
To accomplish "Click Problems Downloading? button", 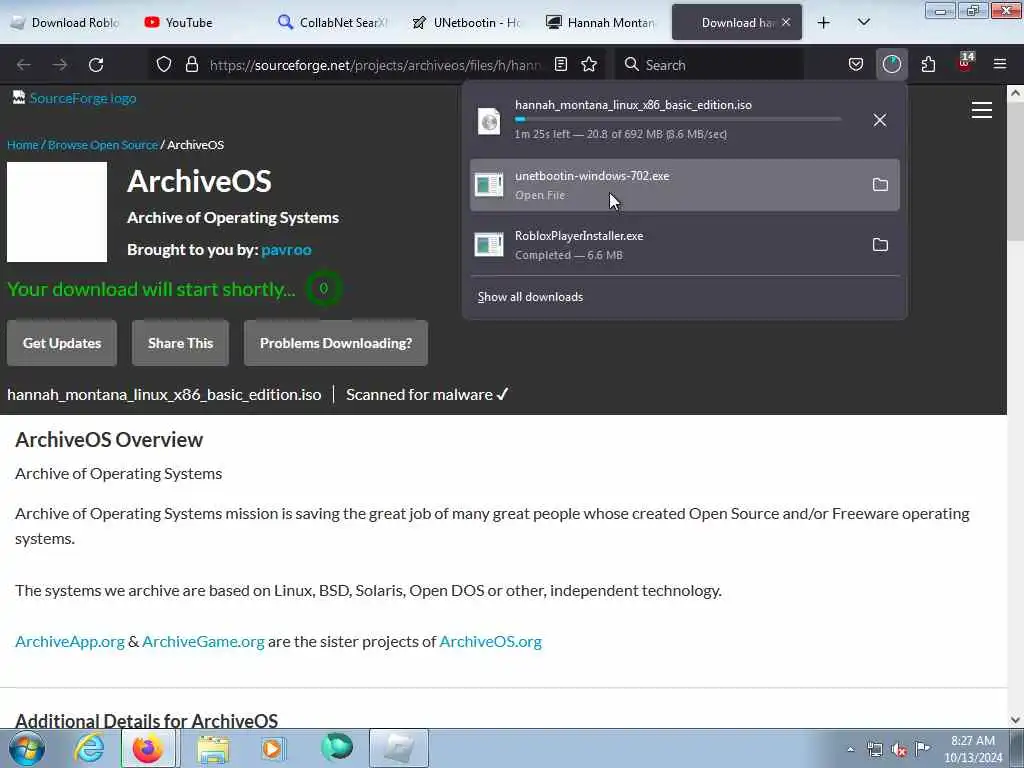I will (336, 343).
